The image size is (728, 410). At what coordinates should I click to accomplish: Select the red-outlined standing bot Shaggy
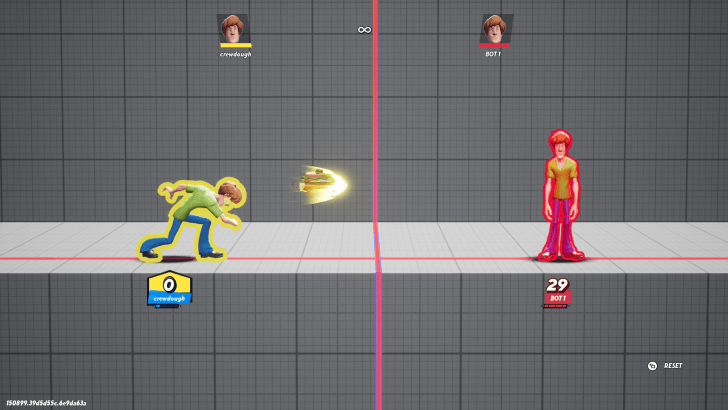pos(563,195)
